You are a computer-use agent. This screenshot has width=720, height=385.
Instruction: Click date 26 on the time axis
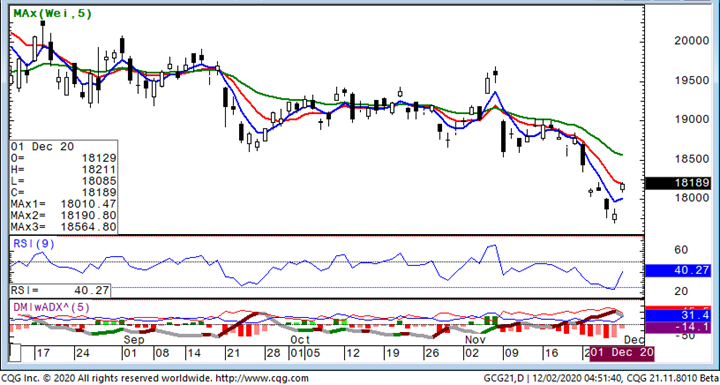pyautogui.click(x=433, y=354)
